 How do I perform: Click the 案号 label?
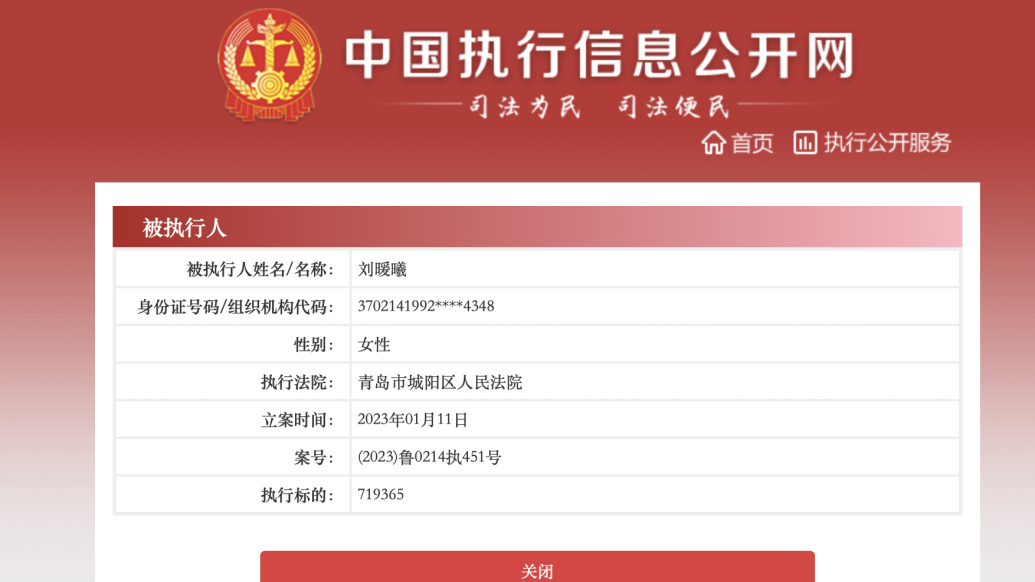tap(314, 457)
